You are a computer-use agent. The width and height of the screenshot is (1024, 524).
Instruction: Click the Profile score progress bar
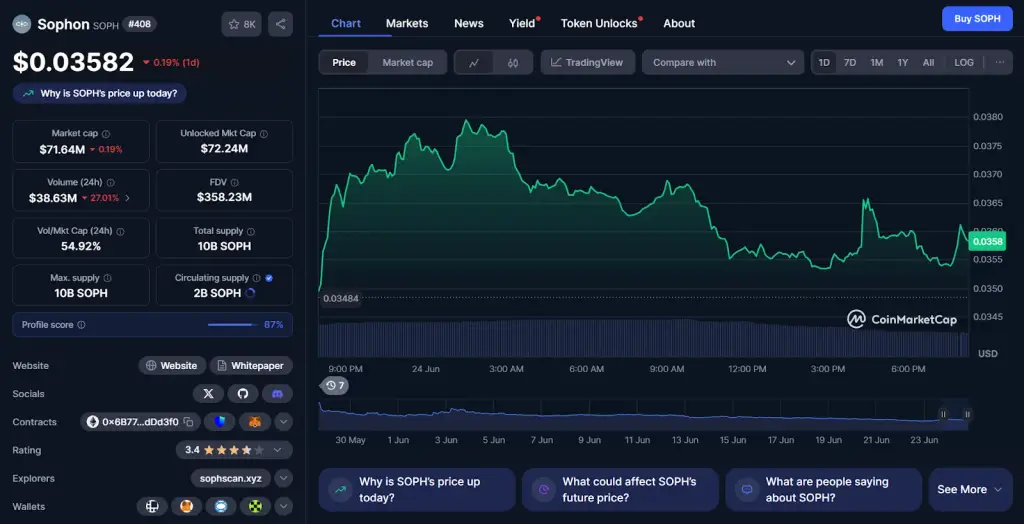[233, 325]
